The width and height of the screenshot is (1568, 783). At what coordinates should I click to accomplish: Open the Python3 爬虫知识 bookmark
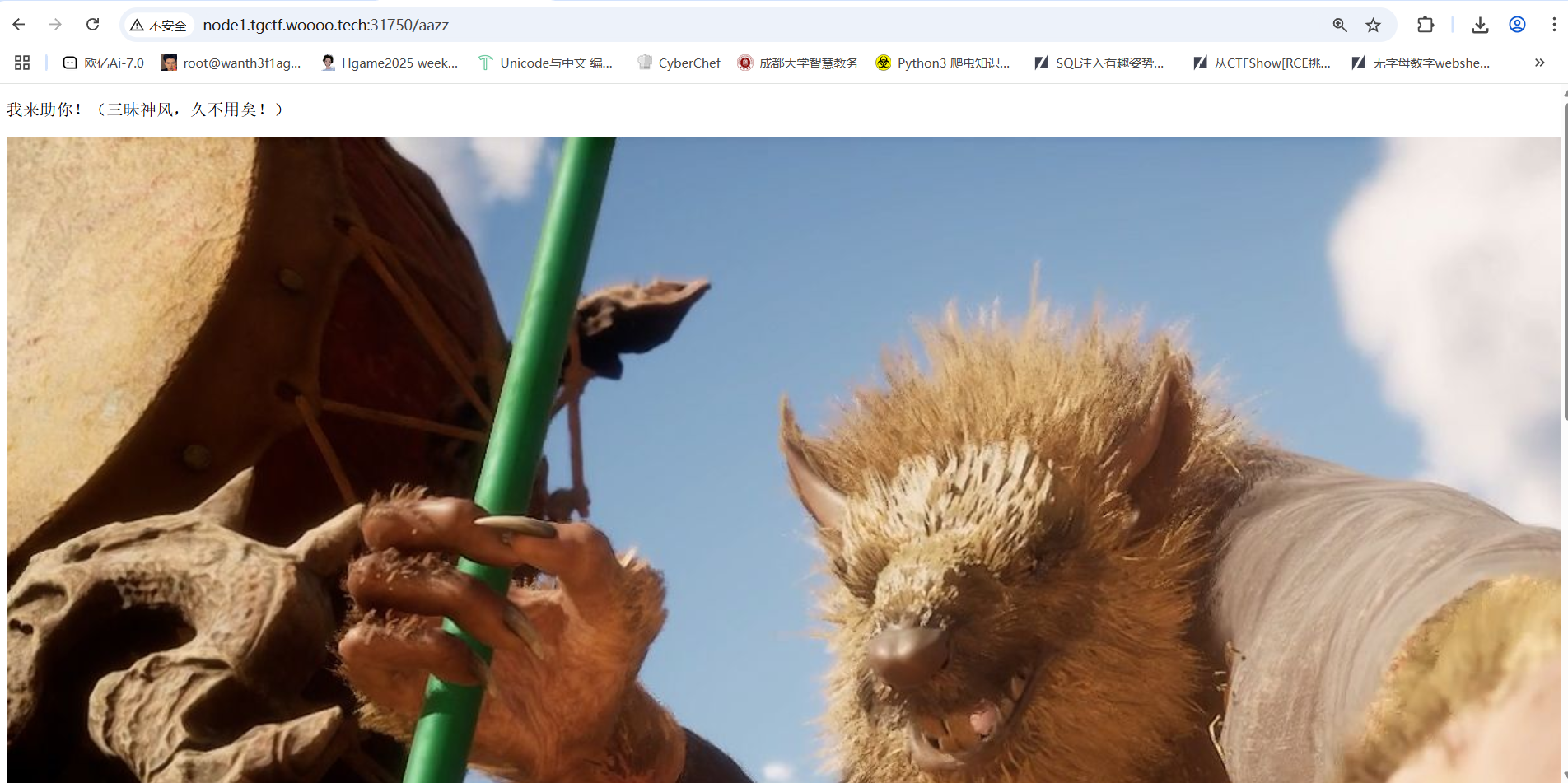click(x=942, y=63)
